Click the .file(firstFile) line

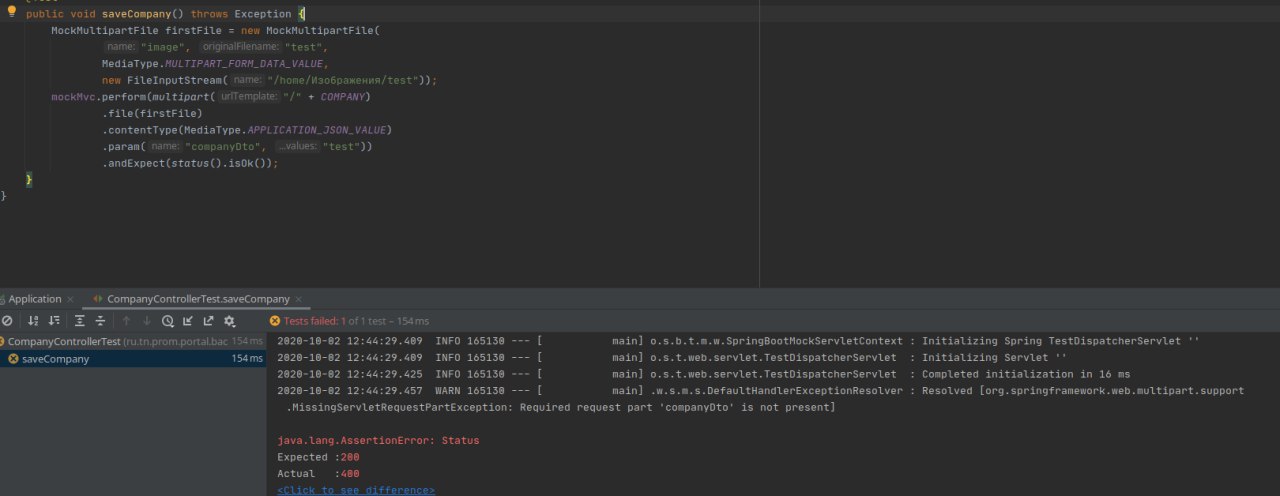152,114
